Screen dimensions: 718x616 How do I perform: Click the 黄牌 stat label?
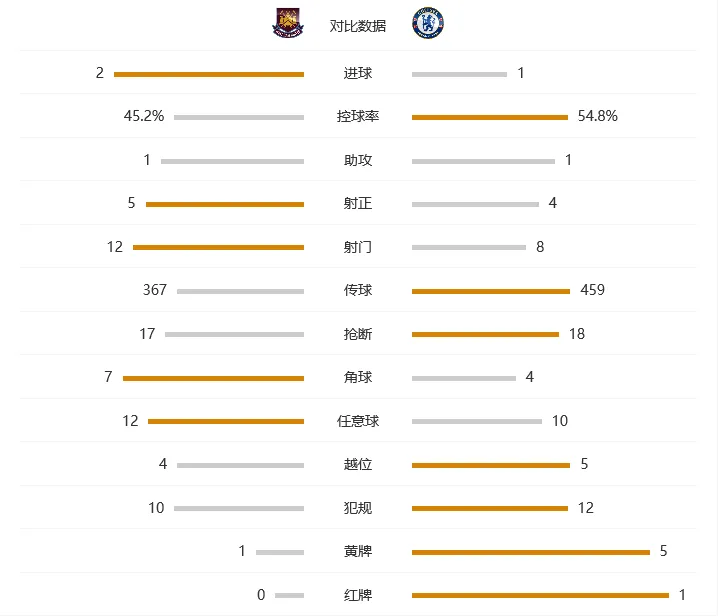[x=358, y=551]
